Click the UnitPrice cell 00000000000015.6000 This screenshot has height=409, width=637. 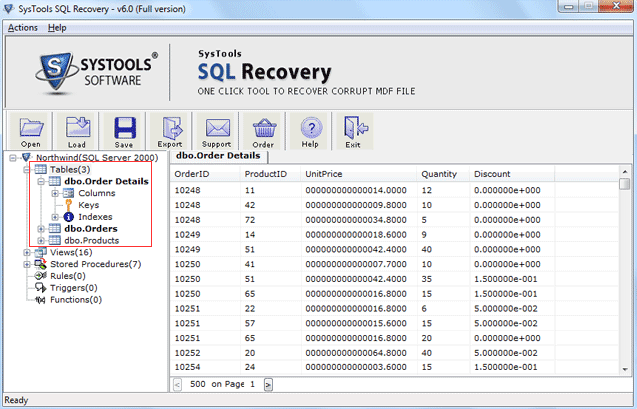coord(356,323)
